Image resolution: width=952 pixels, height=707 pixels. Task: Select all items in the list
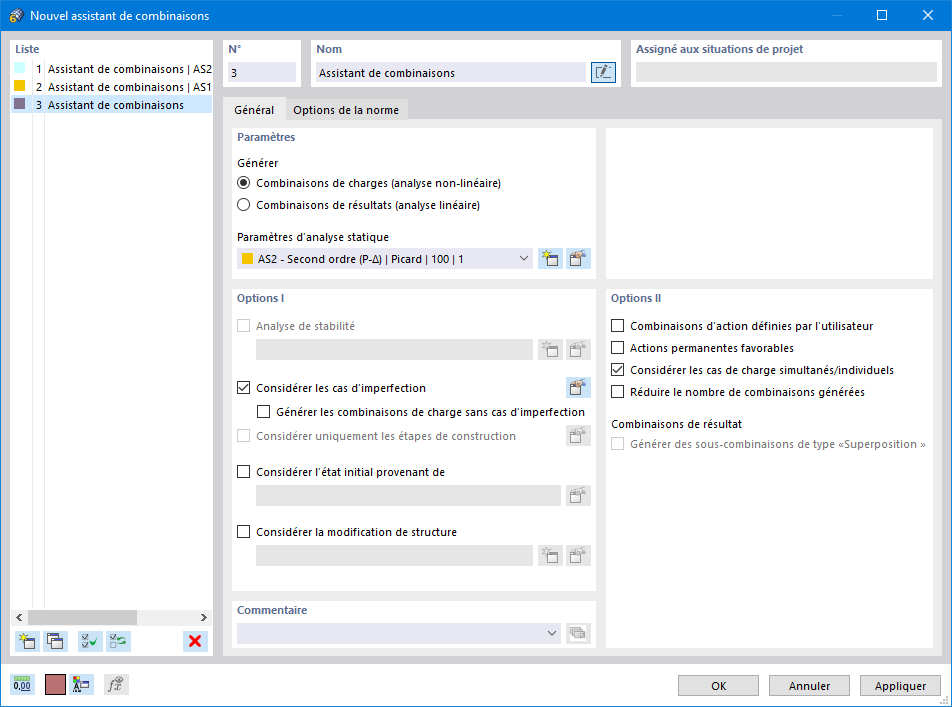[89, 641]
